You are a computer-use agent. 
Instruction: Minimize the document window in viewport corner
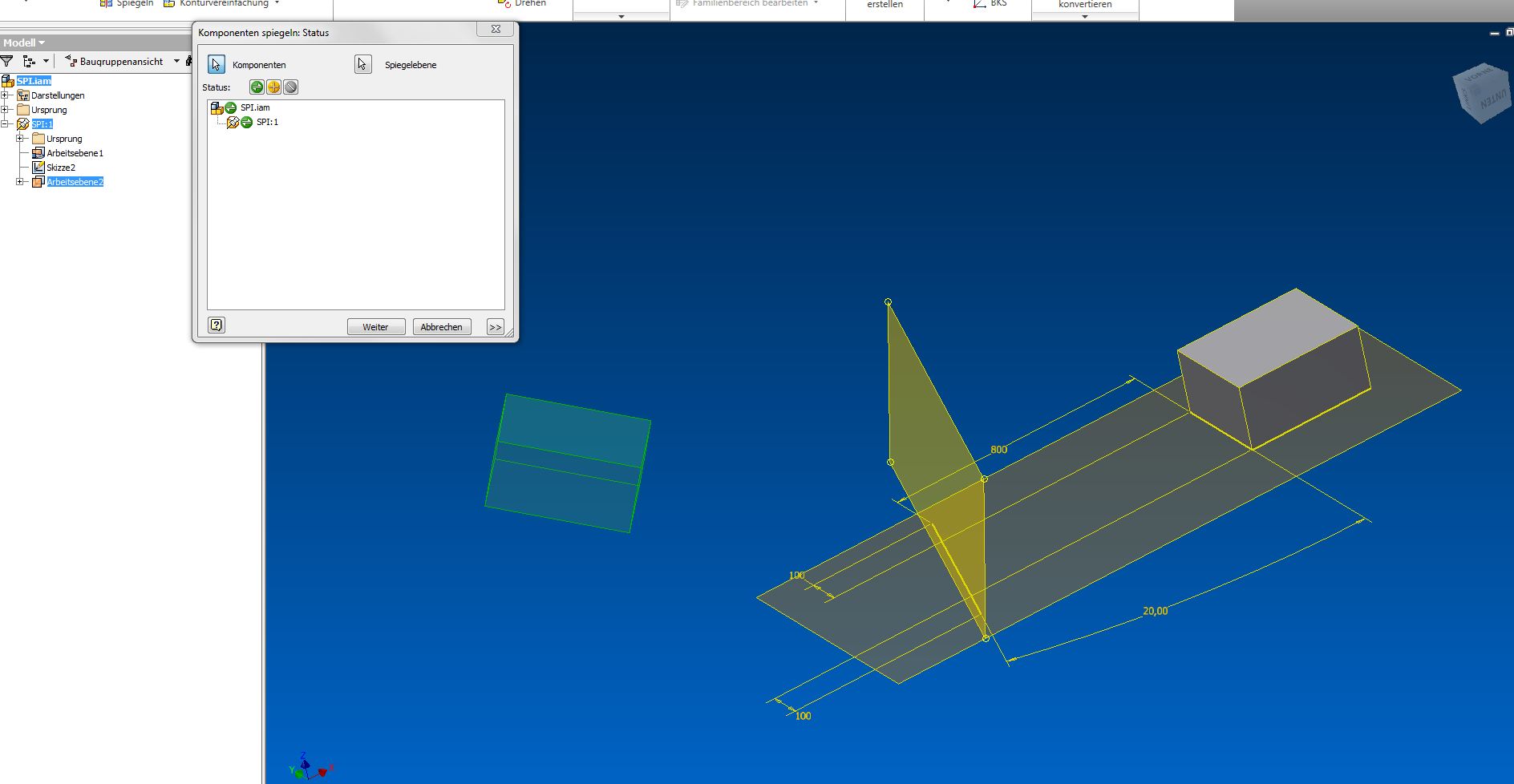[1494, 33]
